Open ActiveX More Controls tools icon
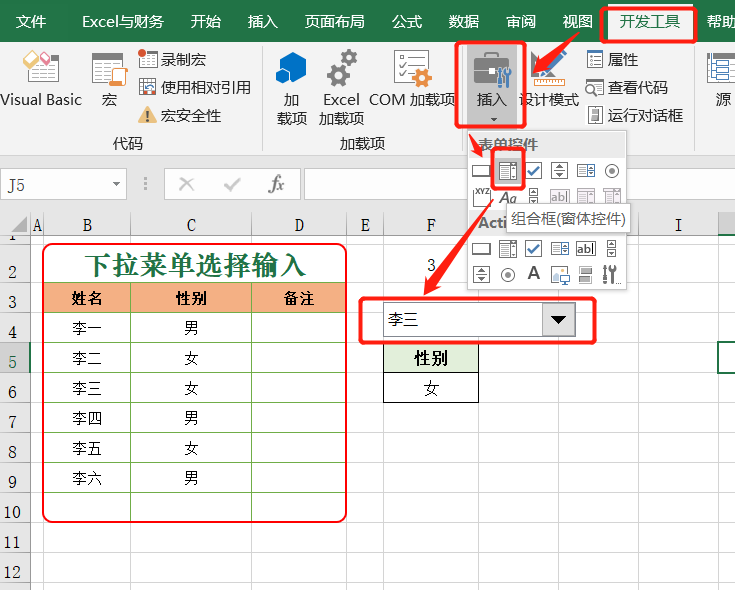 tap(611, 275)
